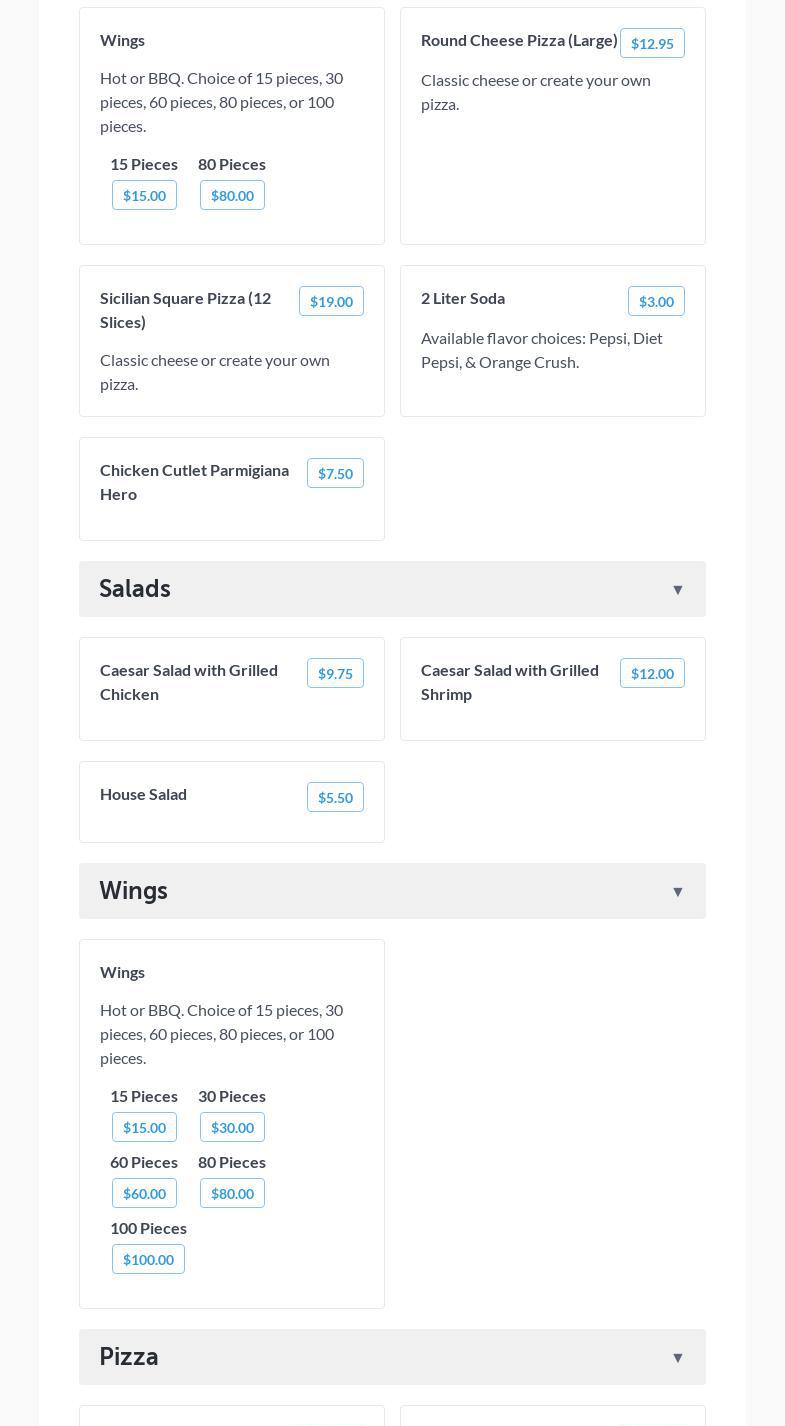The width and height of the screenshot is (785, 1426).
Task: Choose the $30.00 30 Pieces wings option
Action: pos(232,1127)
